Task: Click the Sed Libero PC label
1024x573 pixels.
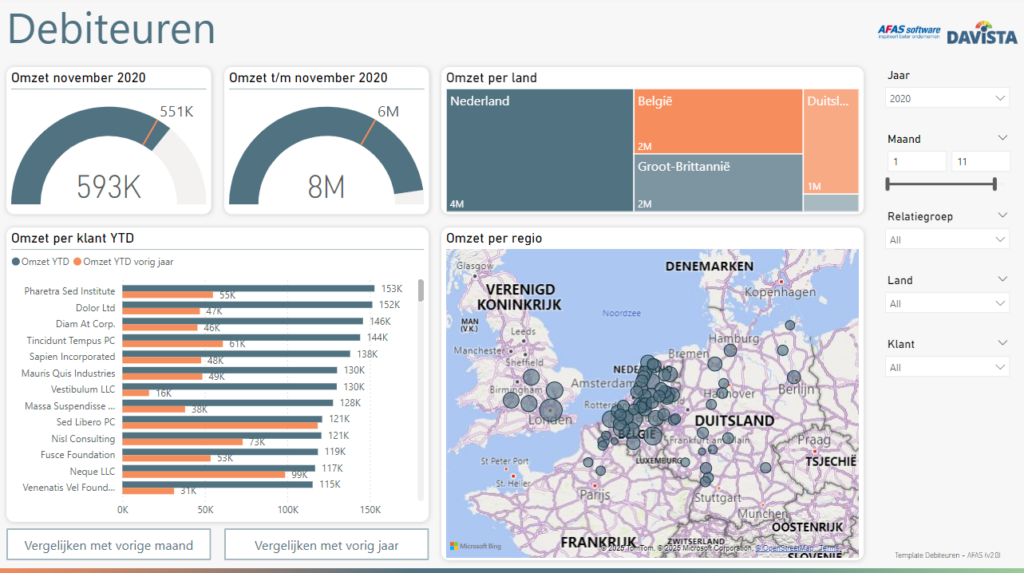Action: click(x=86, y=422)
